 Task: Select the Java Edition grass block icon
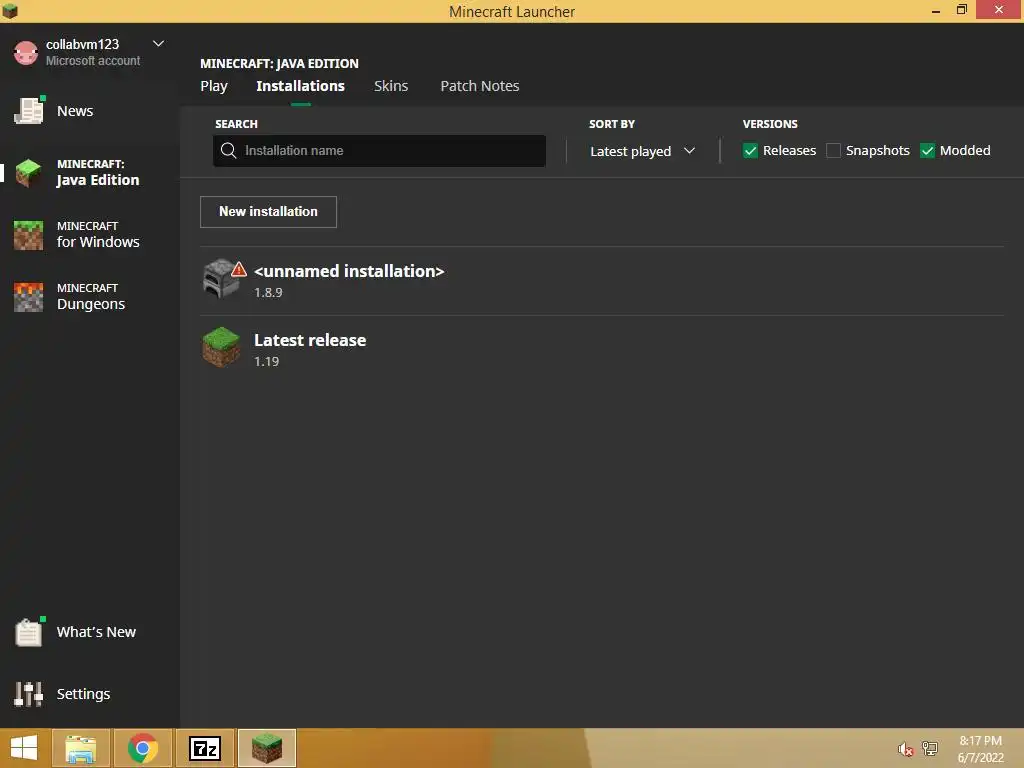coord(29,173)
